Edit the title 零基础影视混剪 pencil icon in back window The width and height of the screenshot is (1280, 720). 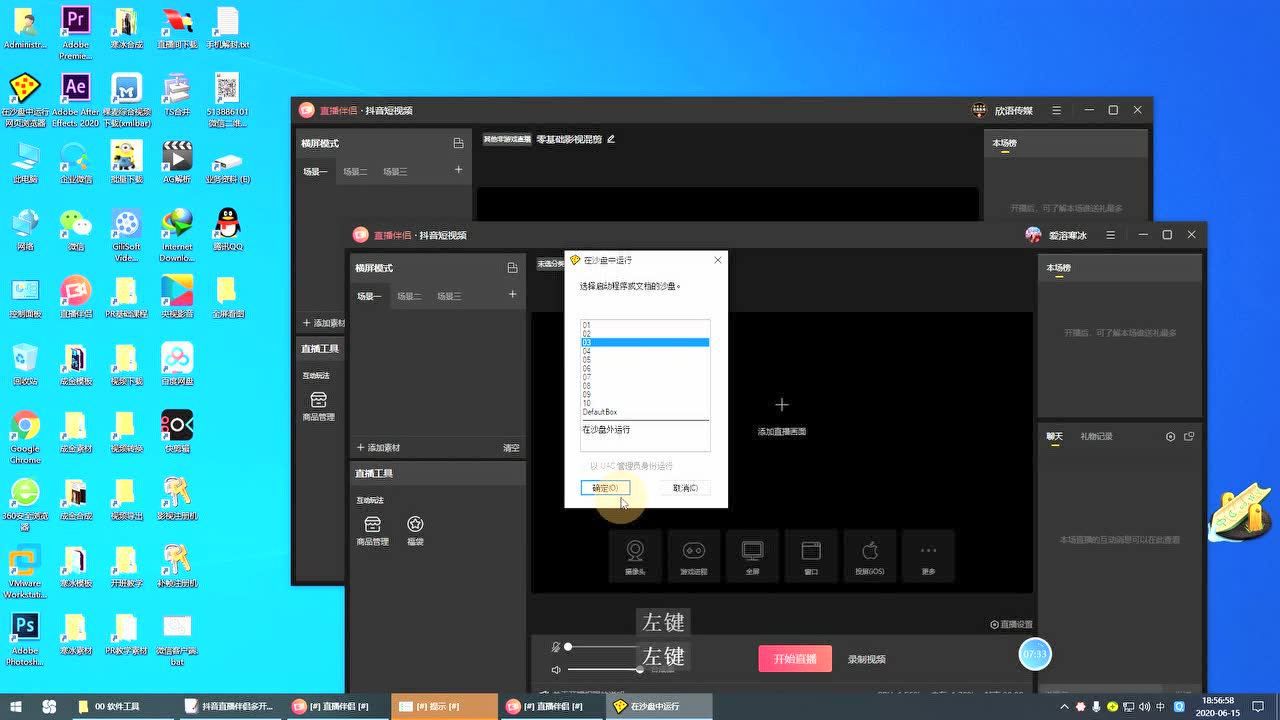[x=611, y=139]
